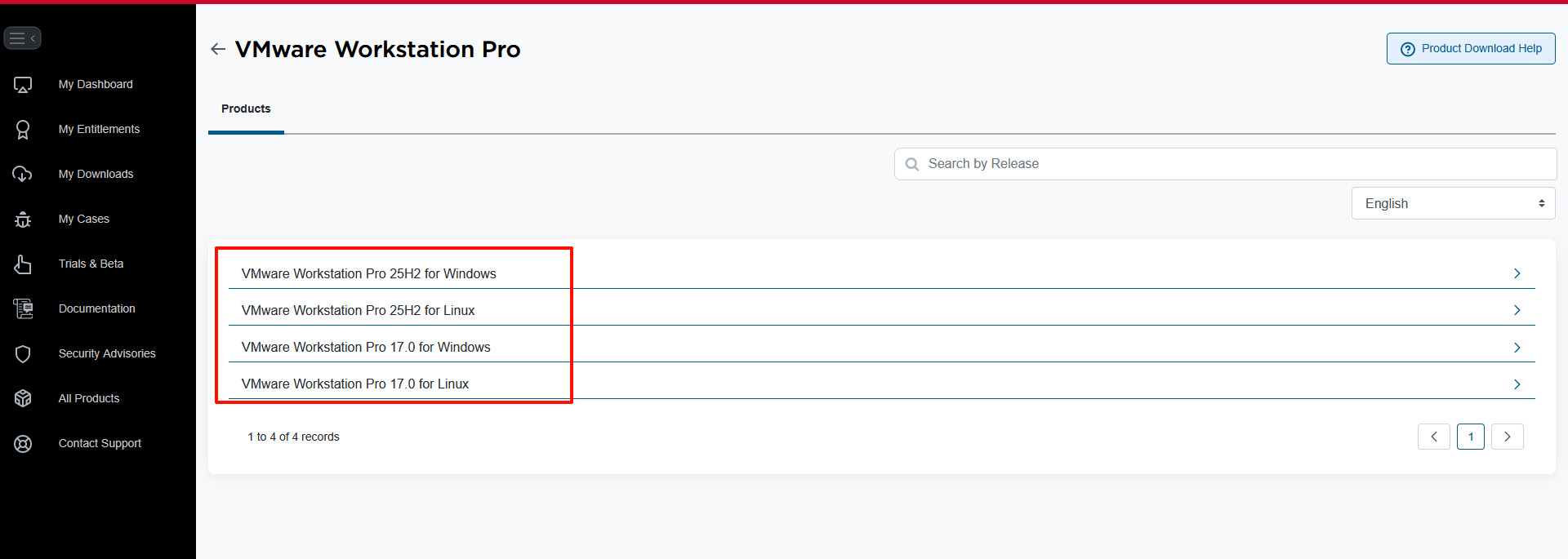Click the Trials & Beta hand icon

pyautogui.click(x=23, y=264)
